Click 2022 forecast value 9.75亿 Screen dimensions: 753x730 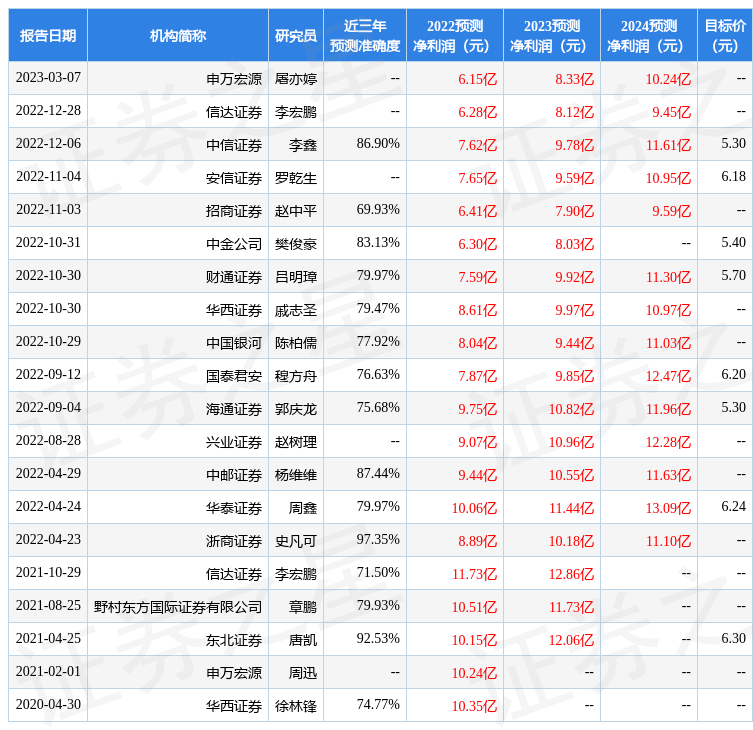[477, 409]
